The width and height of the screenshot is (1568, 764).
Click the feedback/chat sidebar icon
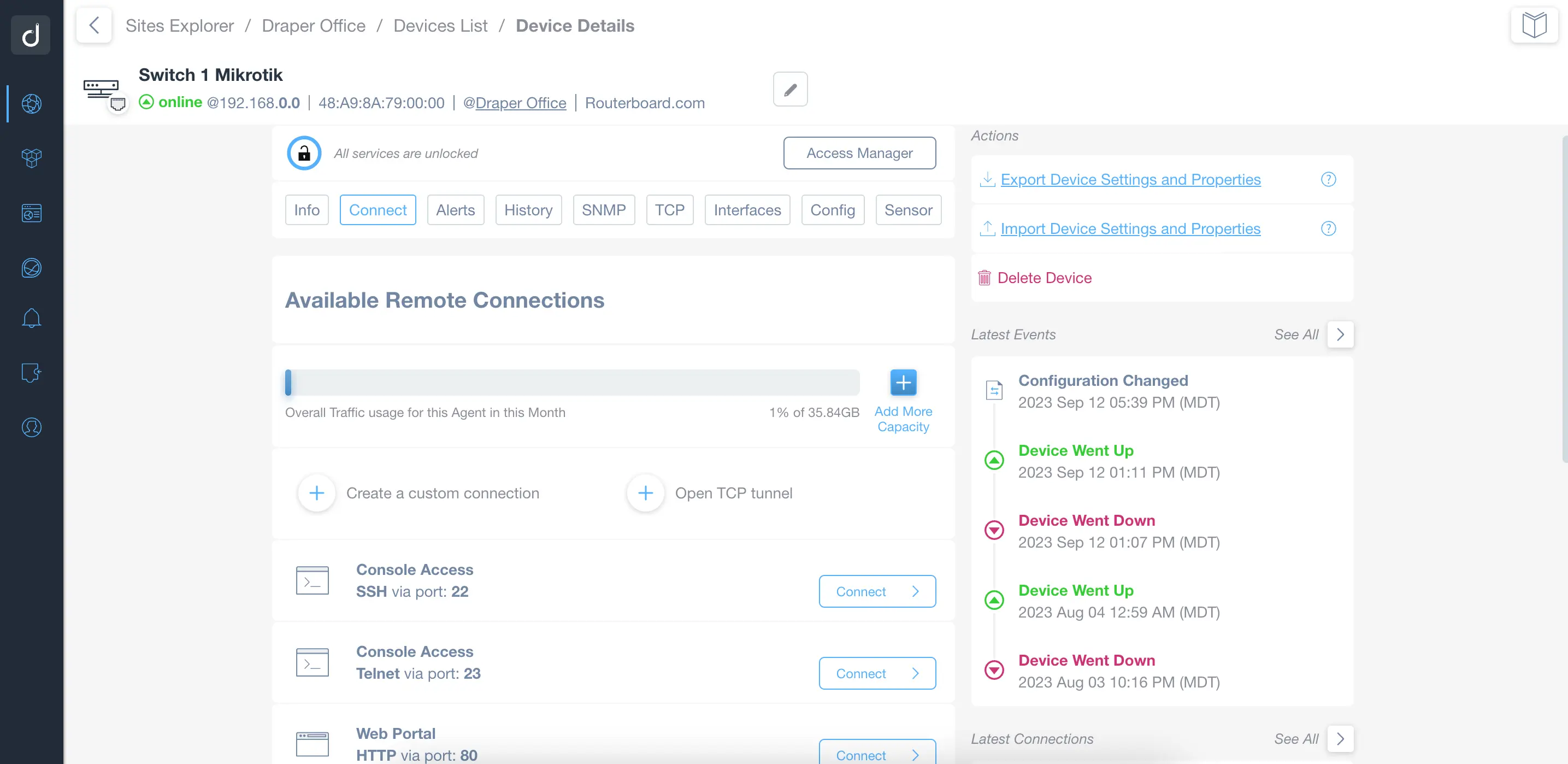point(31,373)
